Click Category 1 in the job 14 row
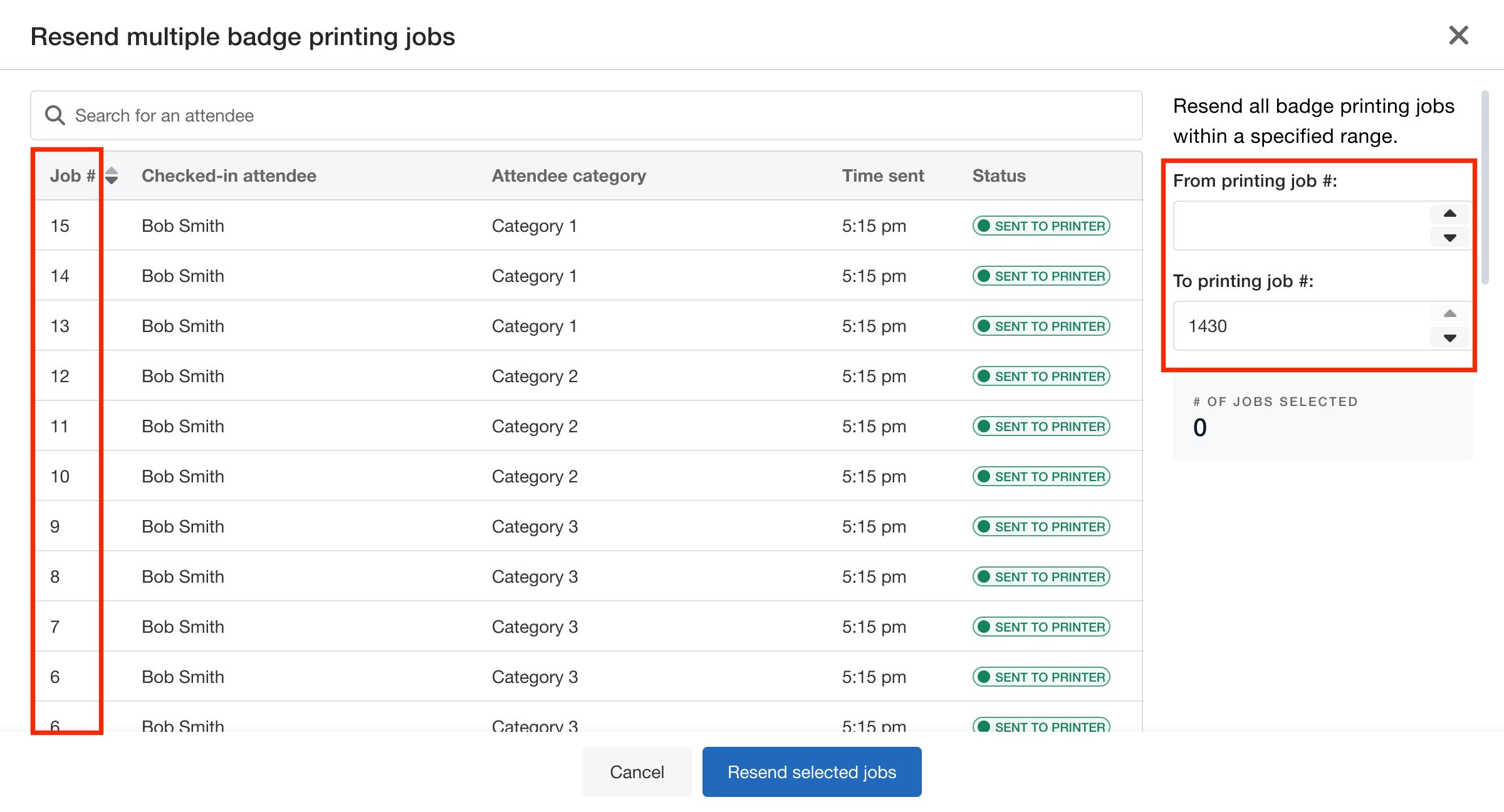The width and height of the screenshot is (1504, 812). [x=535, y=276]
